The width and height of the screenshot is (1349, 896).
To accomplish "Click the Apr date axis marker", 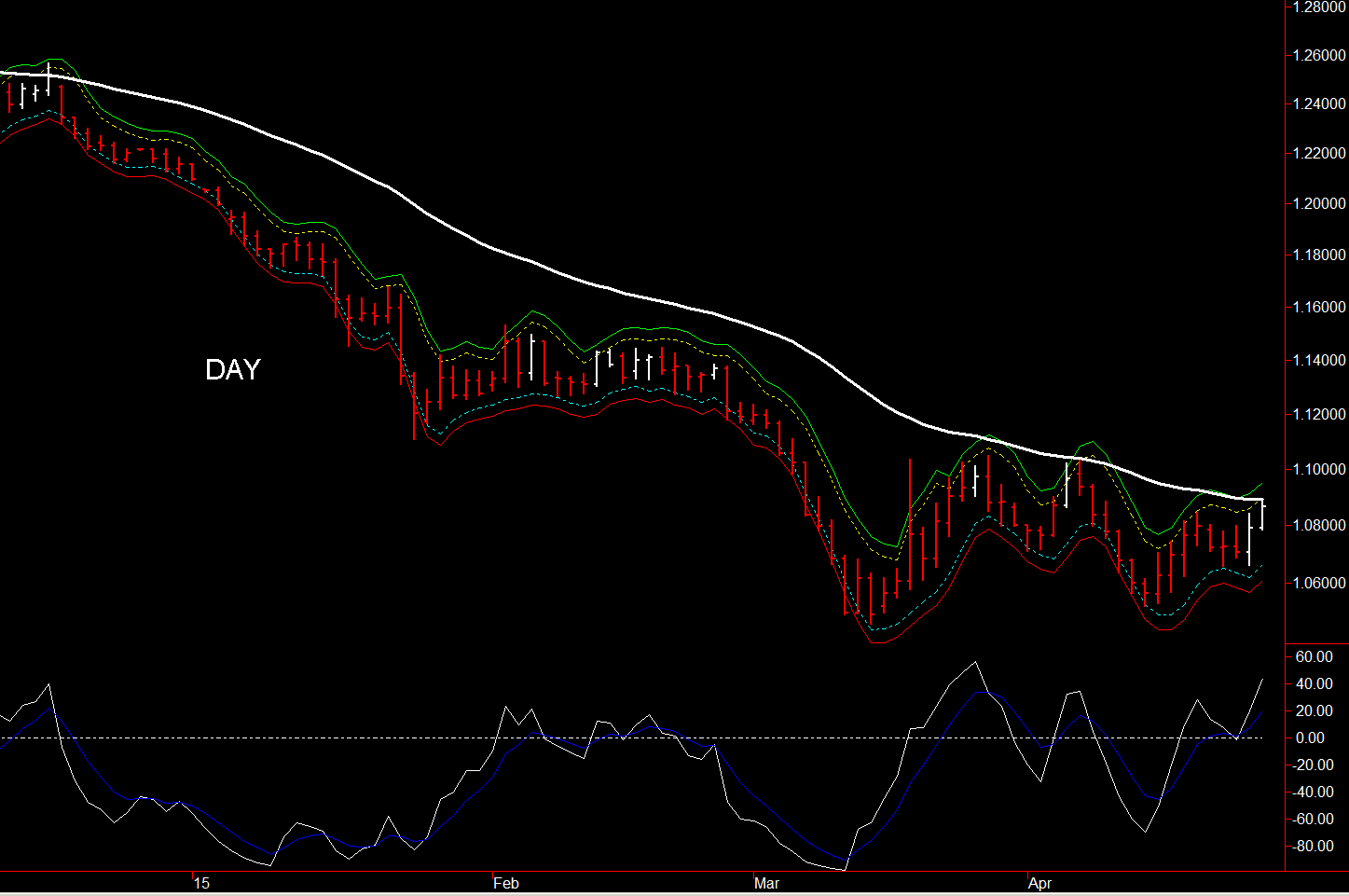I will [x=1040, y=884].
